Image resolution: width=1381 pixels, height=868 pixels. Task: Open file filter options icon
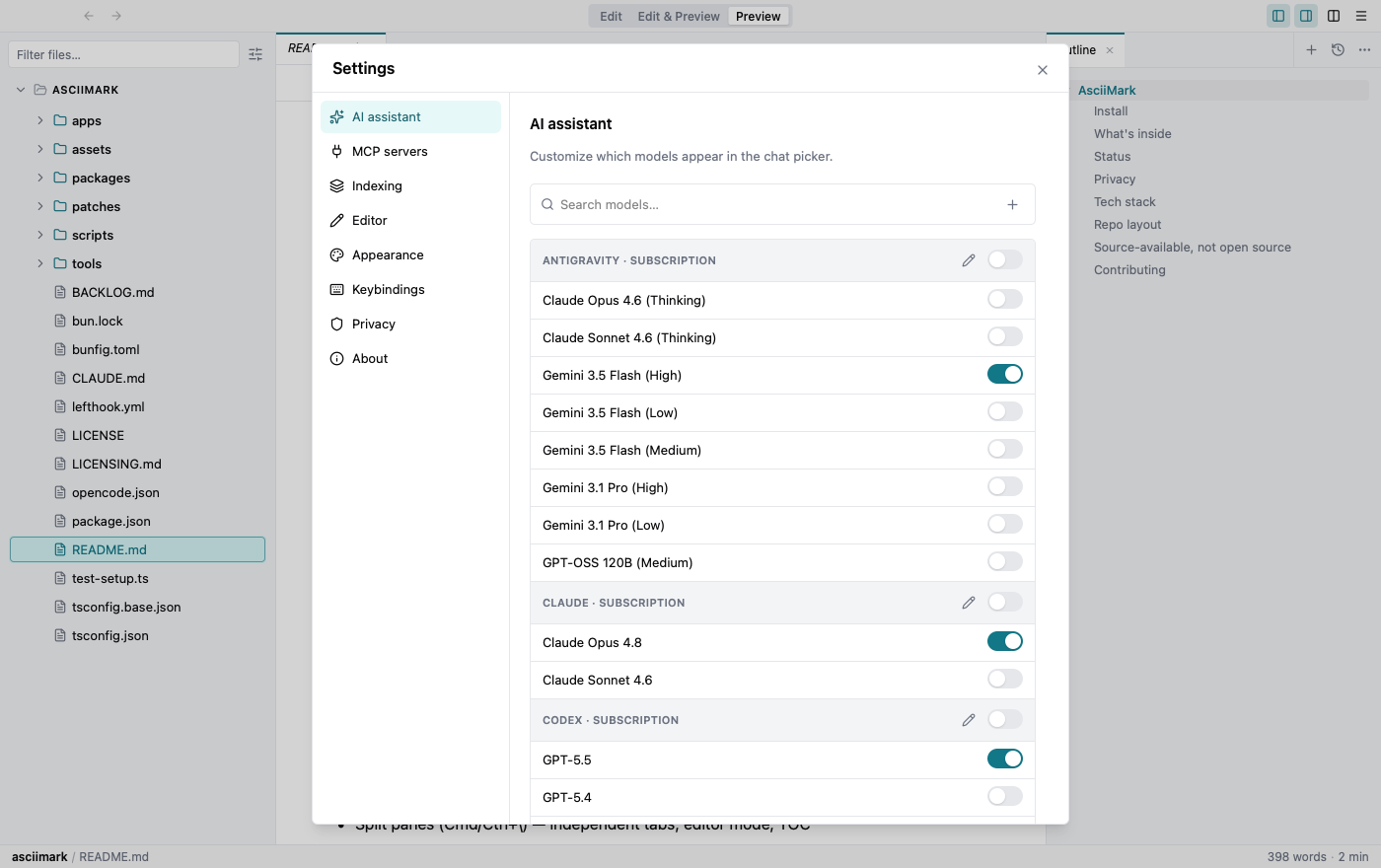click(255, 54)
